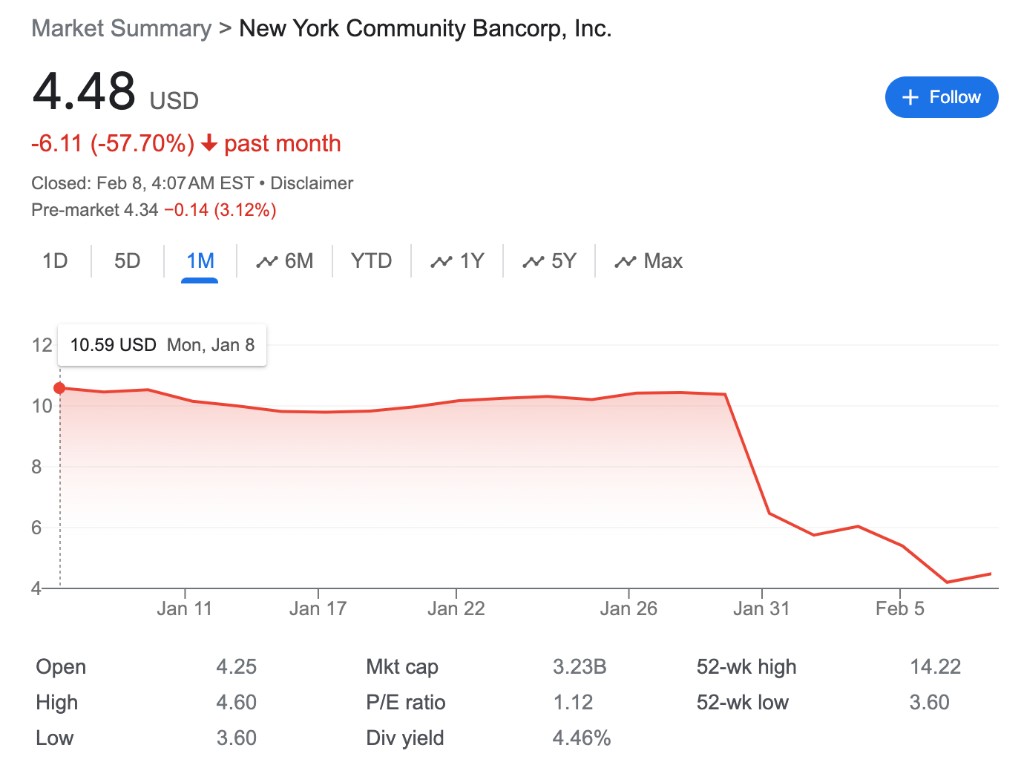The width and height of the screenshot is (1024, 761).
Task: Click the trend icon beside 6M
Action: pyautogui.click(x=266, y=262)
